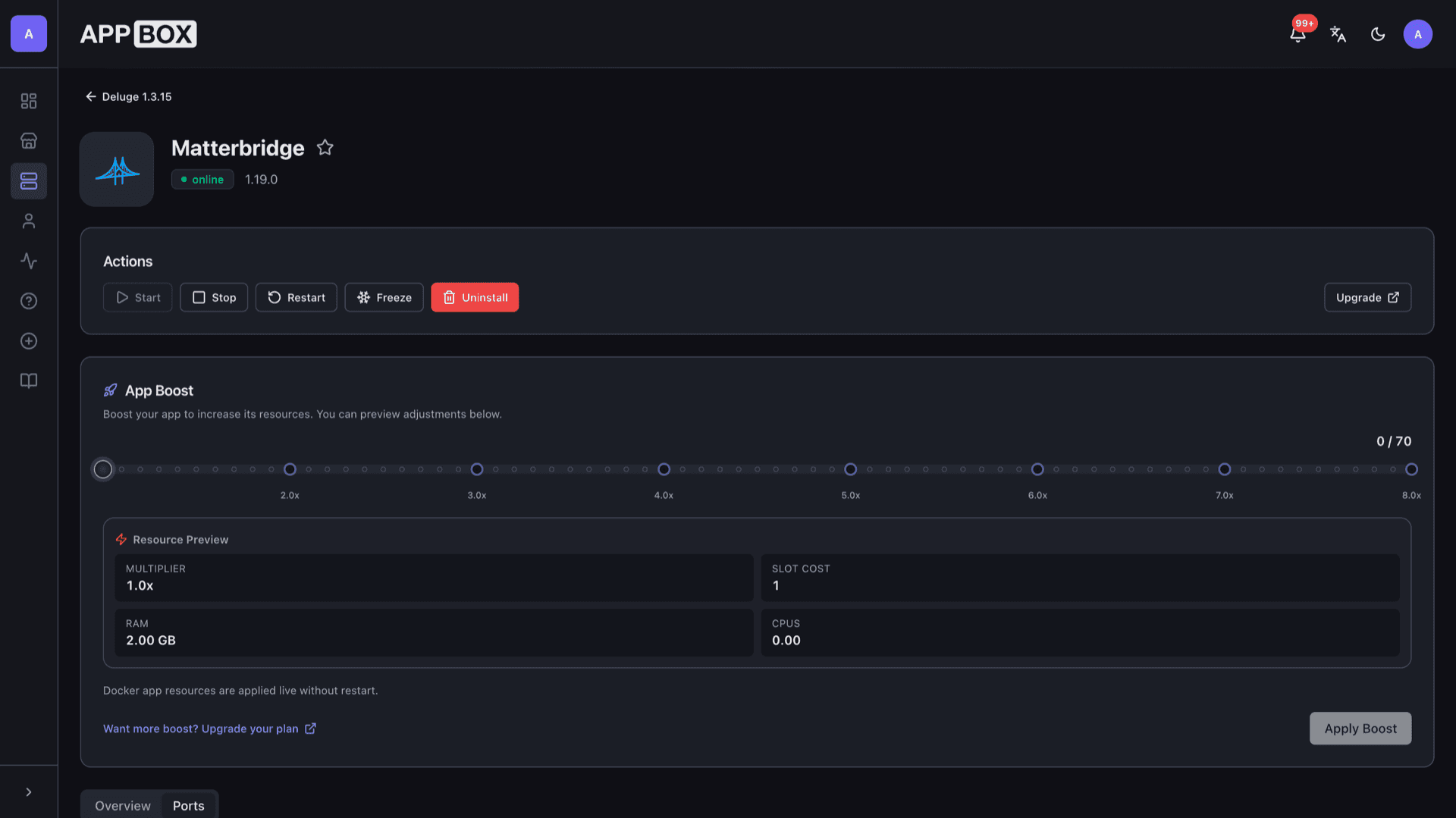Click the Matterbridge title text
This screenshot has width=1456, height=818.
(238, 148)
